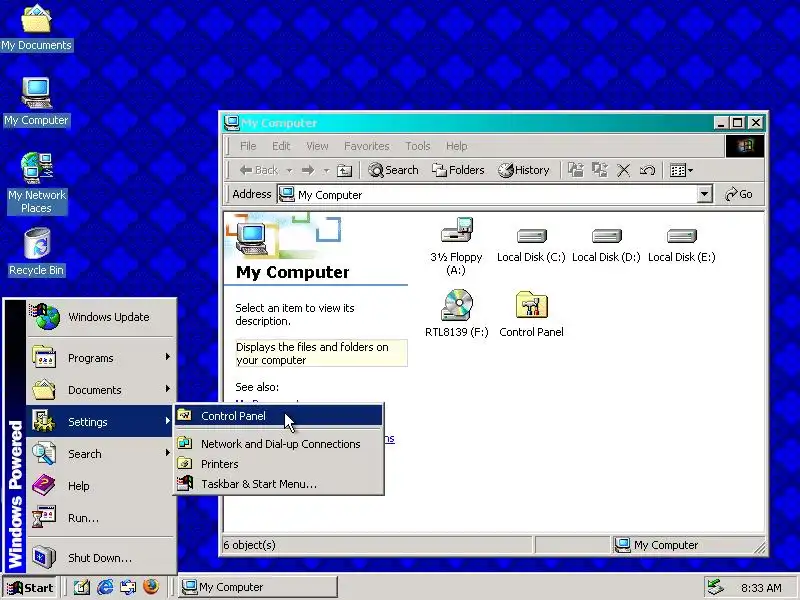This screenshot has height=600, width=800.
Task: Click Show Desktop quick launch icon
Action: pos(81,587)
